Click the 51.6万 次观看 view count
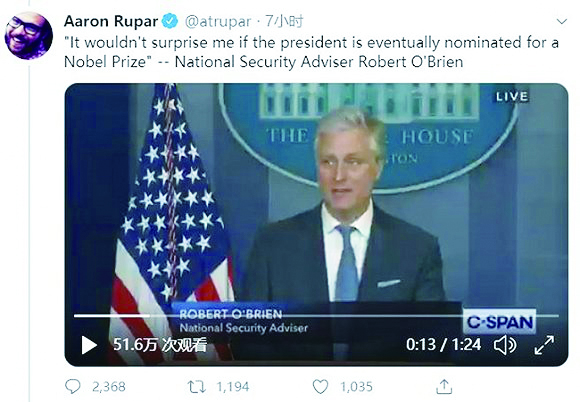This screenshot has width=580, height=402. tap(160, 345)
